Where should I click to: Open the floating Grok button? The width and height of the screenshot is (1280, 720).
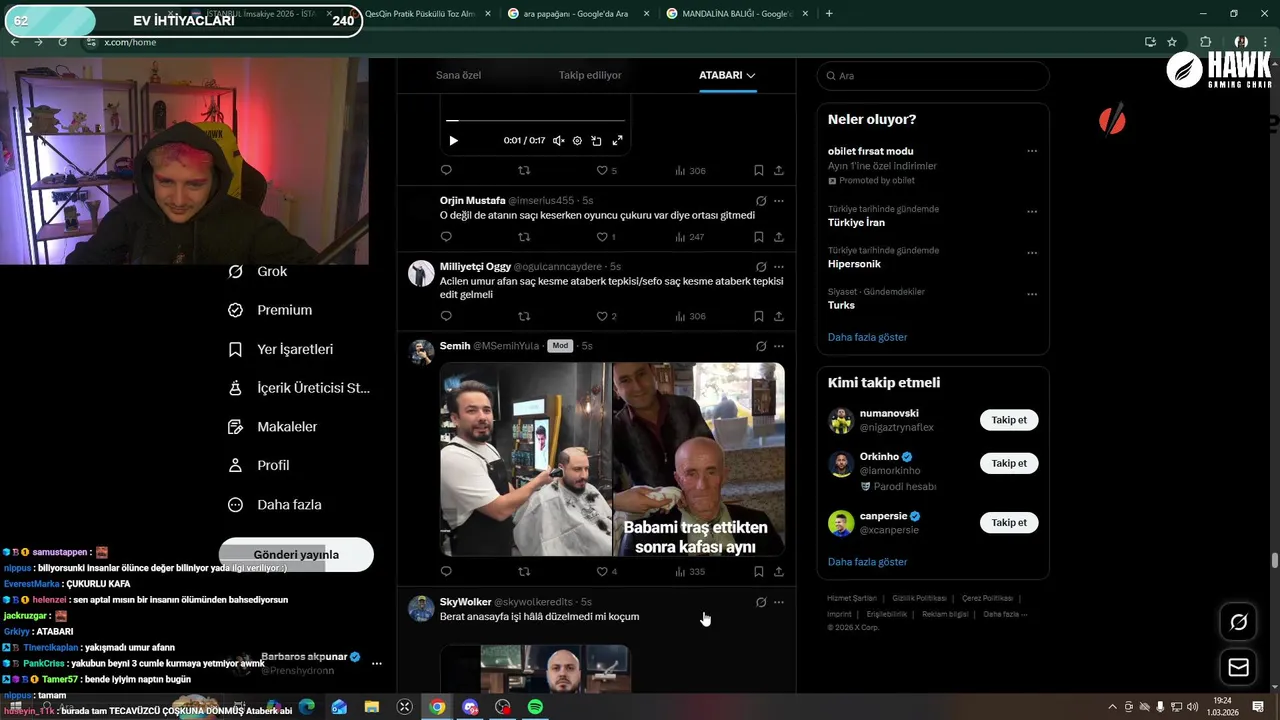pos(1238,622)
